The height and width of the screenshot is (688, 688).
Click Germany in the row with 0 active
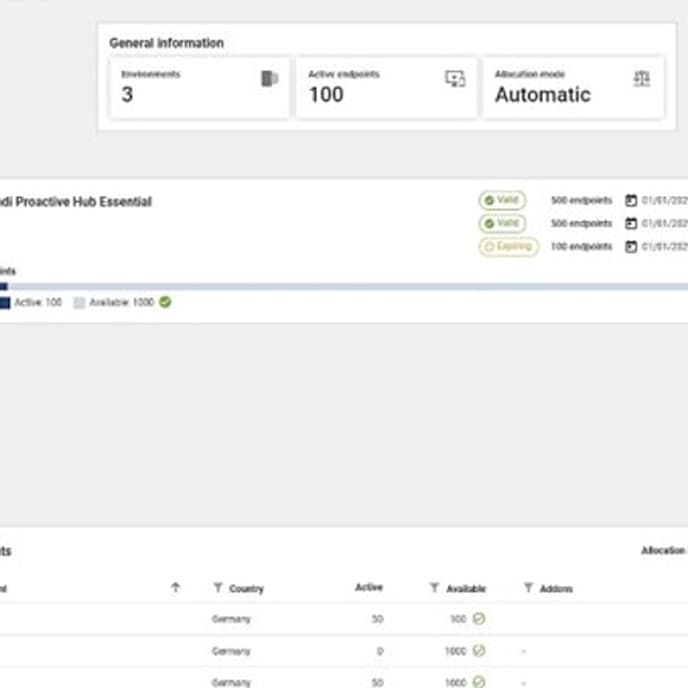click(231, 651)
